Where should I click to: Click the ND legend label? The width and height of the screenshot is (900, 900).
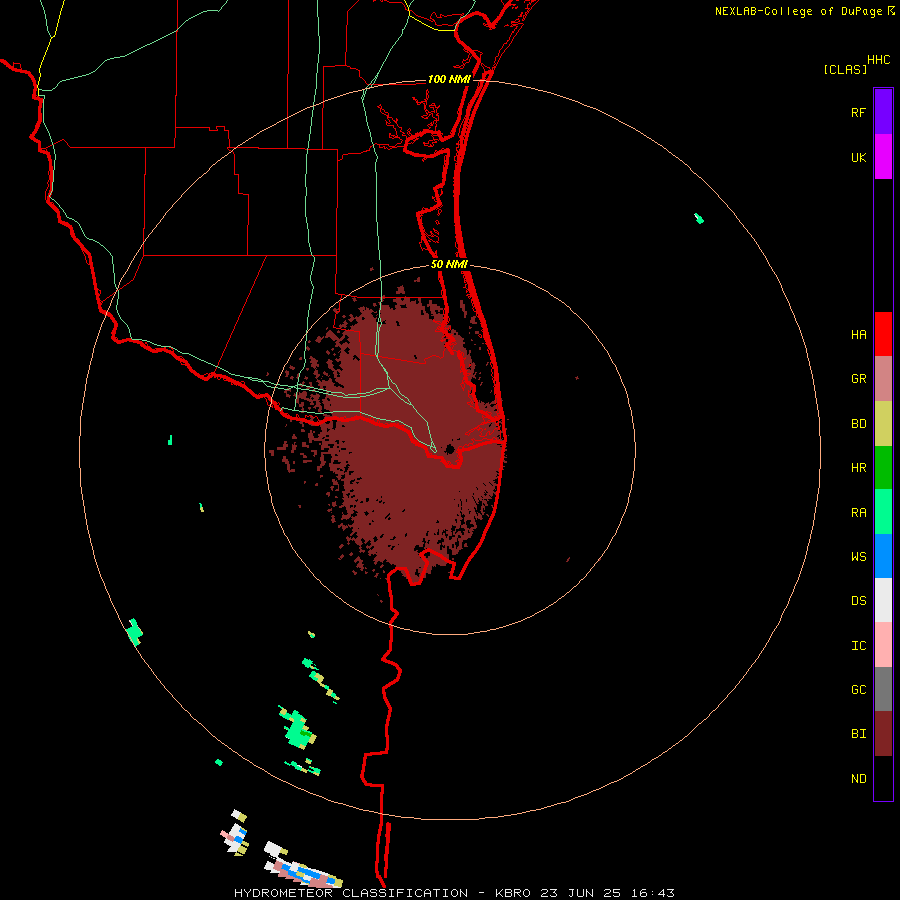(x=858, y=779)
